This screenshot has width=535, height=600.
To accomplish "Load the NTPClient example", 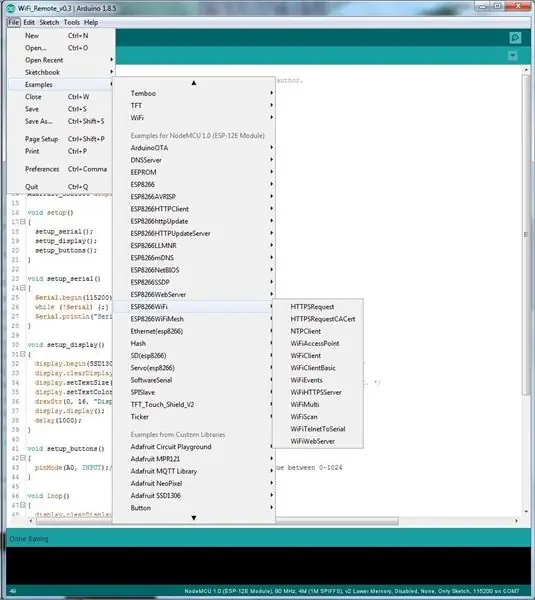I will point(318,331).
